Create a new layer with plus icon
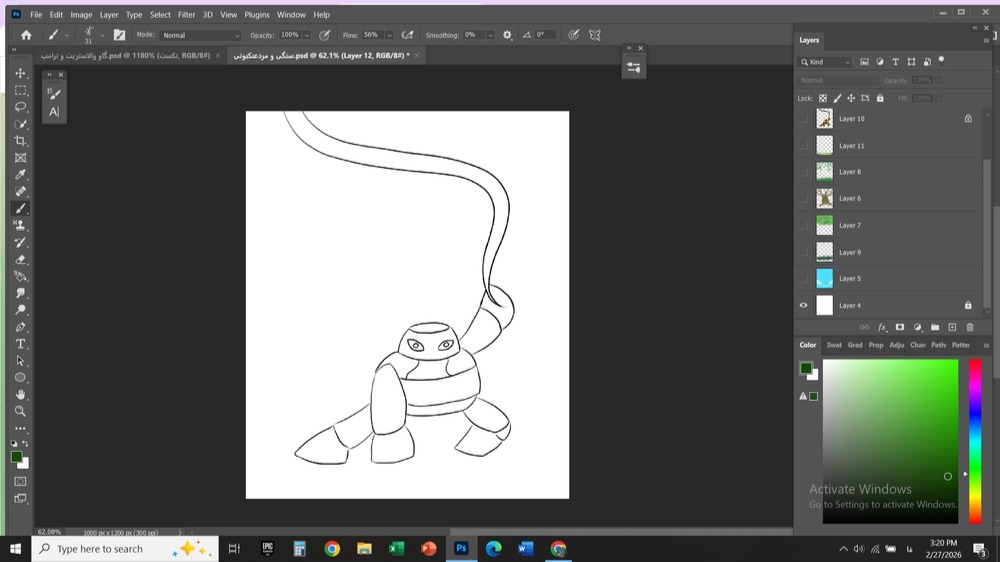The height and width of the screenshot is (562, 1000). 952,327
